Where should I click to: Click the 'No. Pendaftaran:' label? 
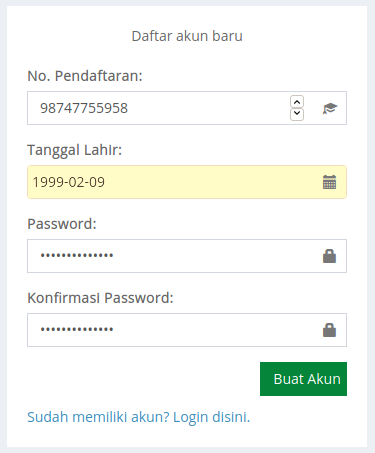coord(85,76)
